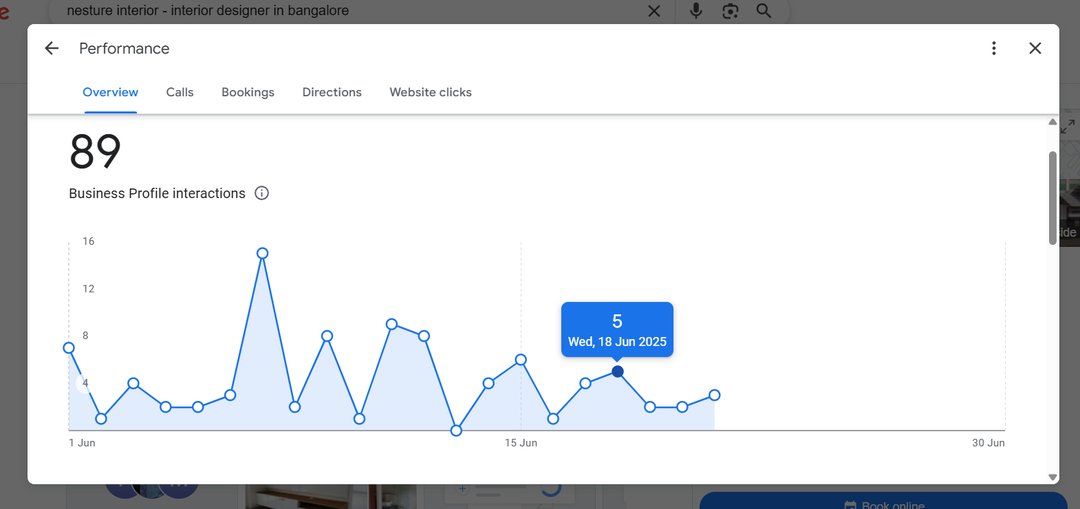The height and width of the screenshot is (509, 1080).
Task: Clear the search box text
Action: 654,11
